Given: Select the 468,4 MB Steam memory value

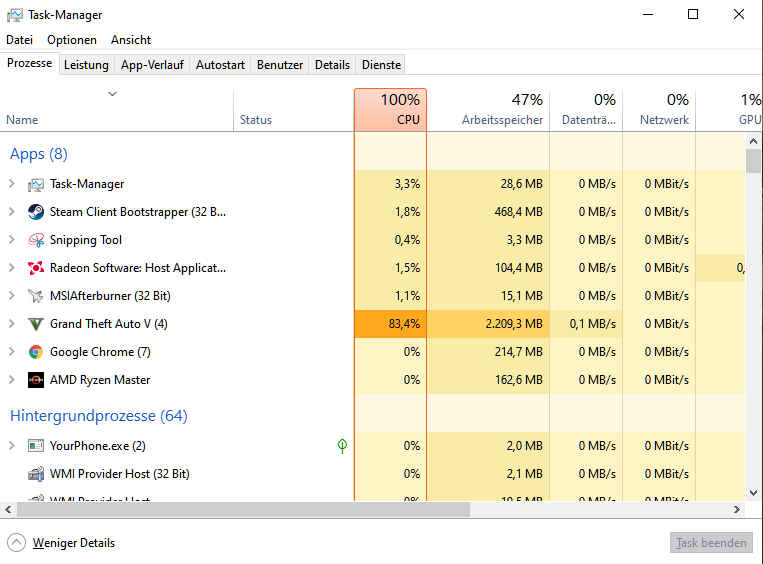Looking at the screenshot, I should [518, 212].
